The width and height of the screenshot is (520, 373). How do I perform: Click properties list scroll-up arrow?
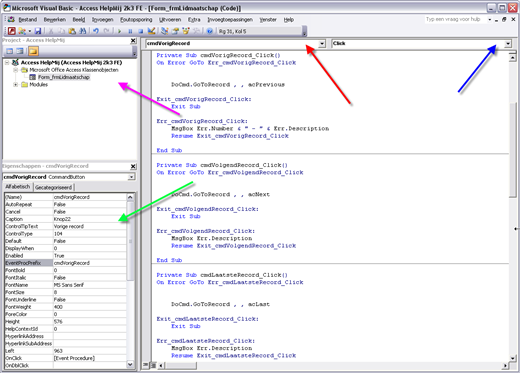(130, 197)
